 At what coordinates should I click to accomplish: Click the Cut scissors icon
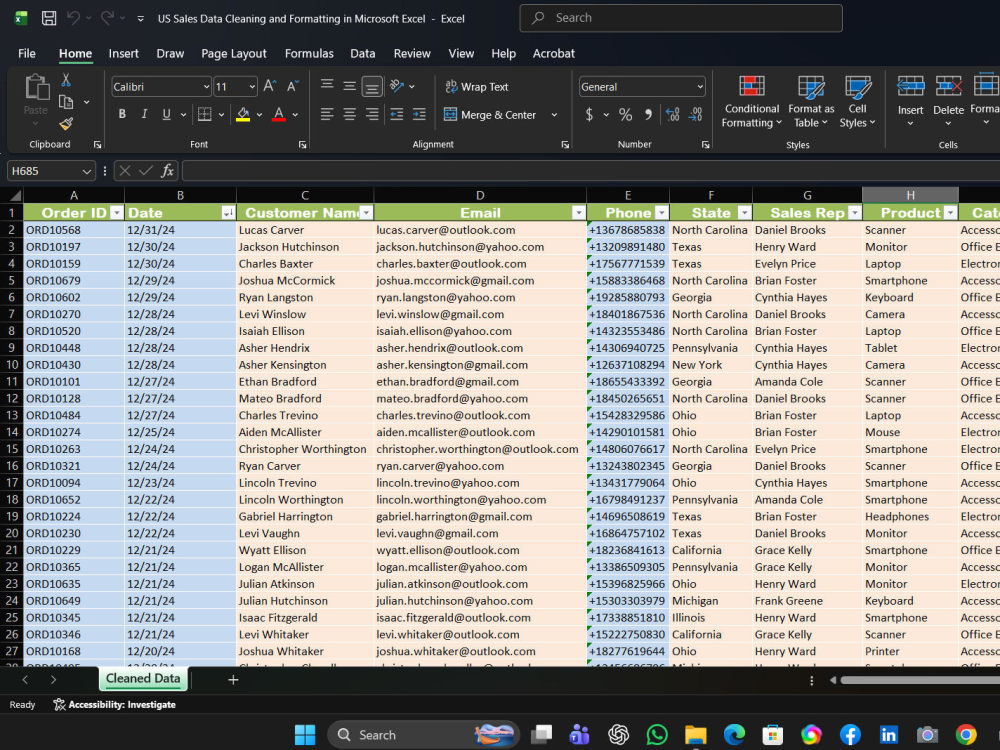click(x=66, y=80)
